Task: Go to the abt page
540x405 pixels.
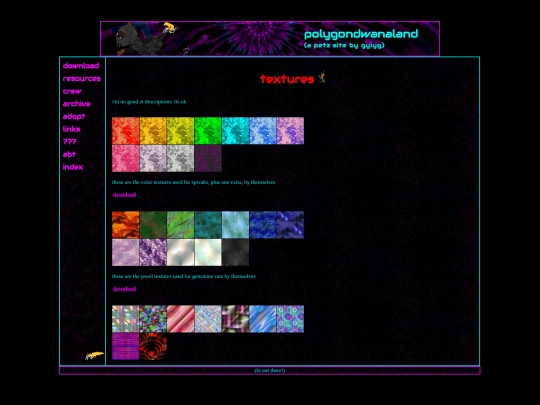Action: point(69,154)
